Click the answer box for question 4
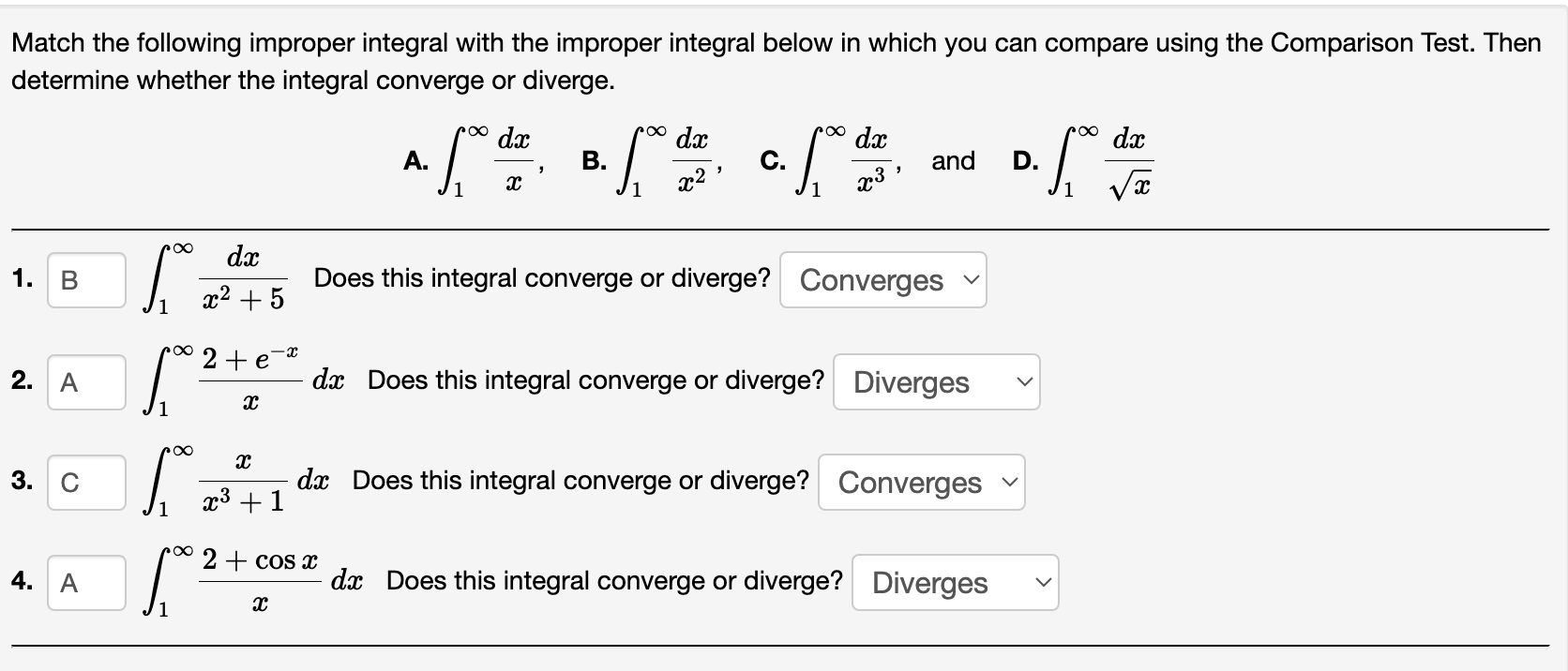Image resolution: width=1568 pixels, height=671 pixels. coord(86,582)
